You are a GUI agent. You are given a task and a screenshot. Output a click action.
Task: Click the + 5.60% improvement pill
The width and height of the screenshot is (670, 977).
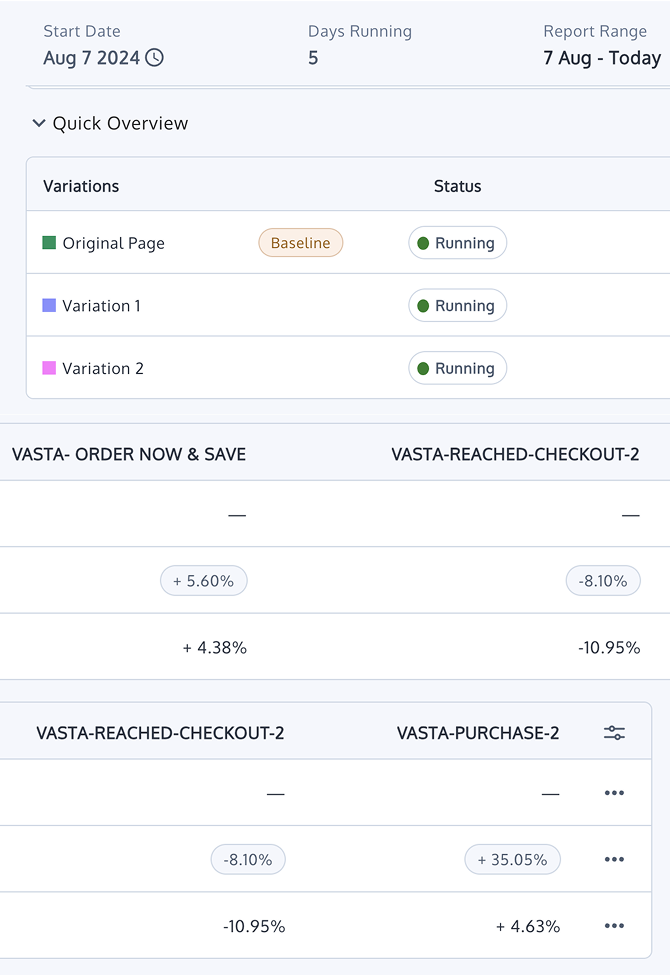(x=204, y=581)
